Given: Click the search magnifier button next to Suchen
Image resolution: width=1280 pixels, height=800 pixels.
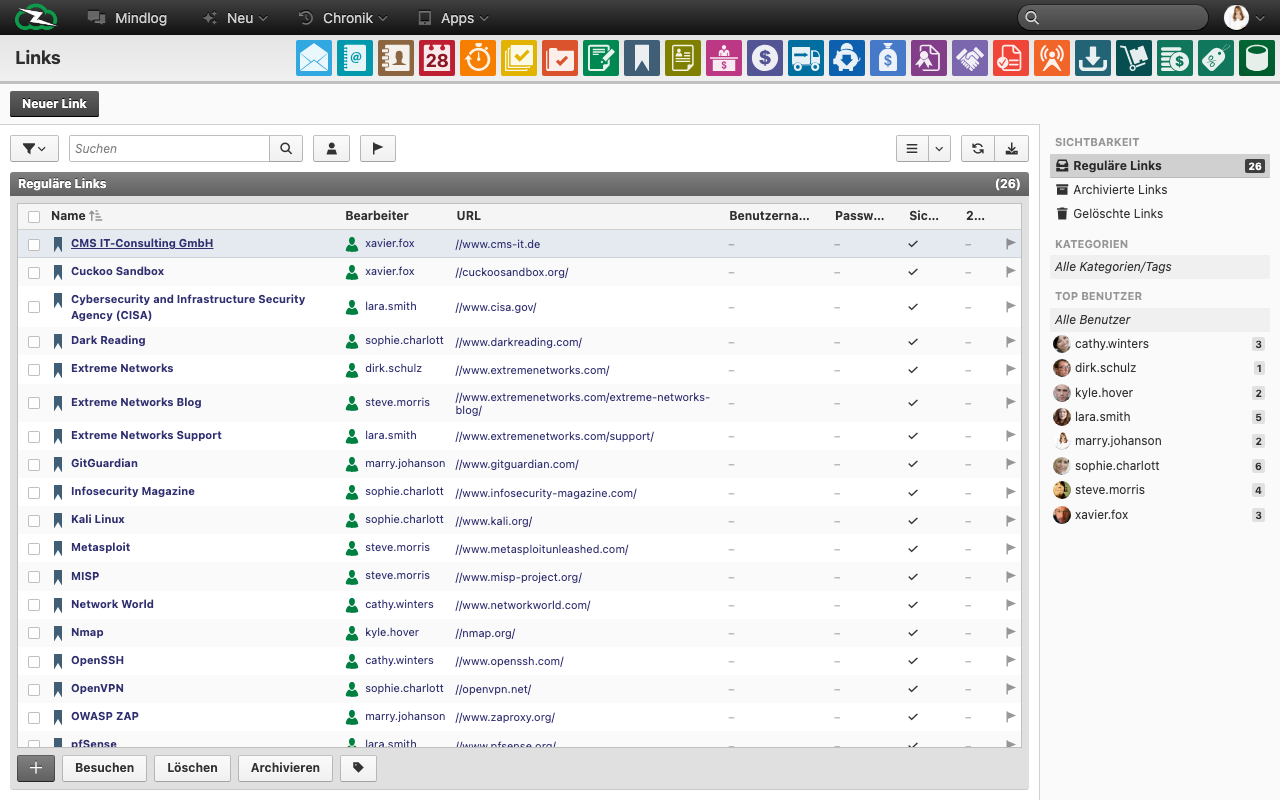Looking at the screenshot, I should click(x=286, y=148).
